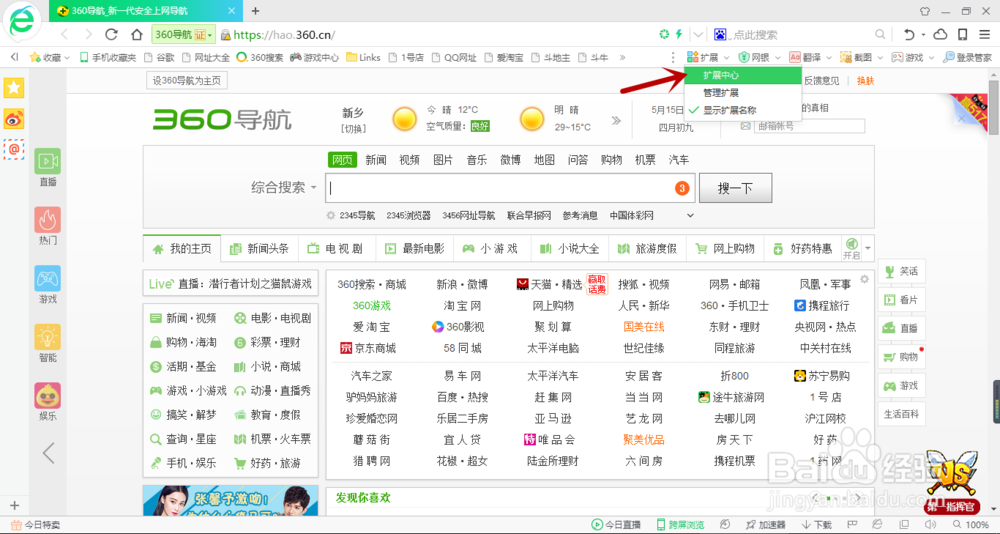Open 下载 downloads in status bar

coord(816,525)
